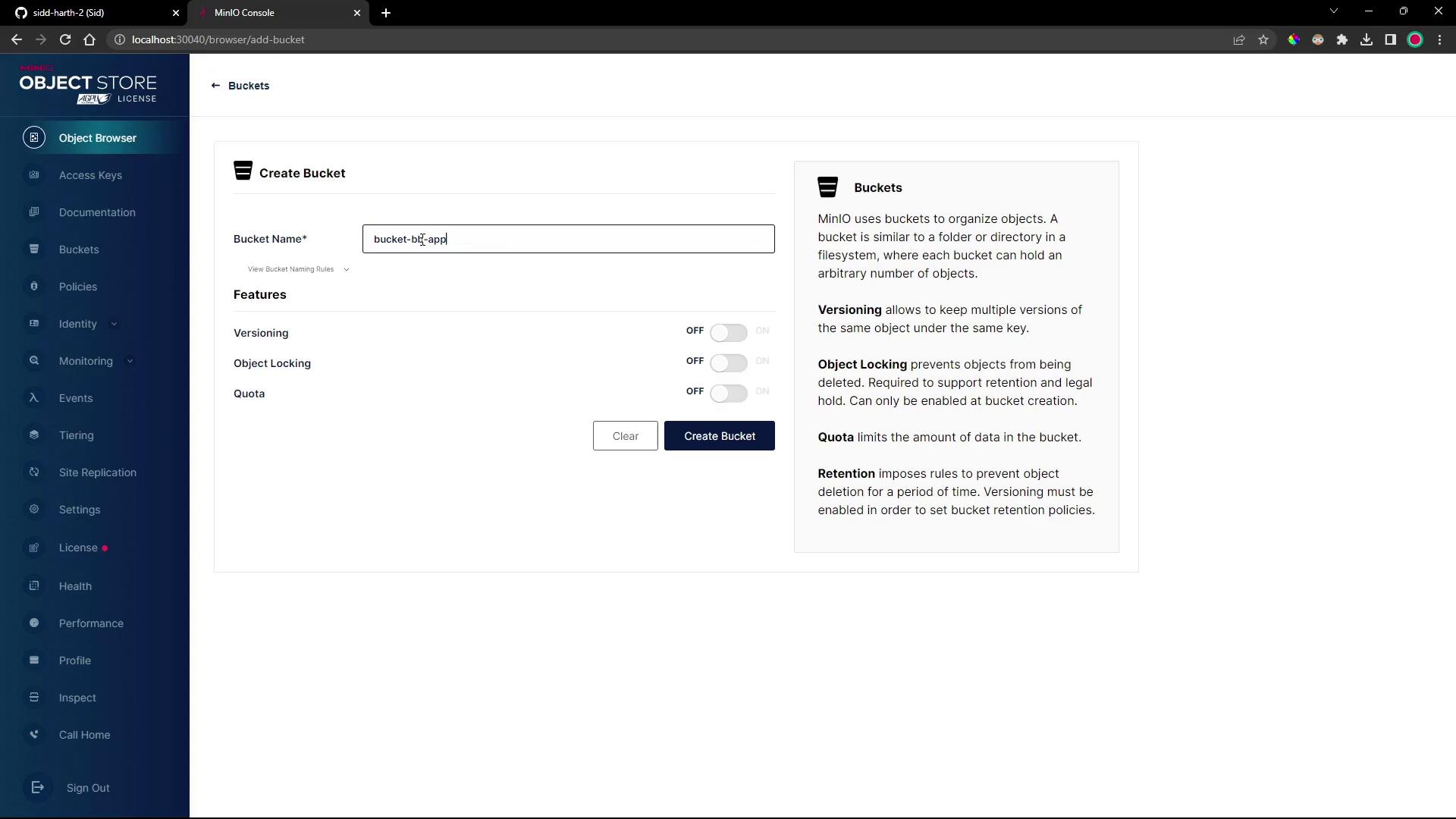Screen dimensions: 1456x819
Task: Open the Events lambda icon
Action: 34,398
